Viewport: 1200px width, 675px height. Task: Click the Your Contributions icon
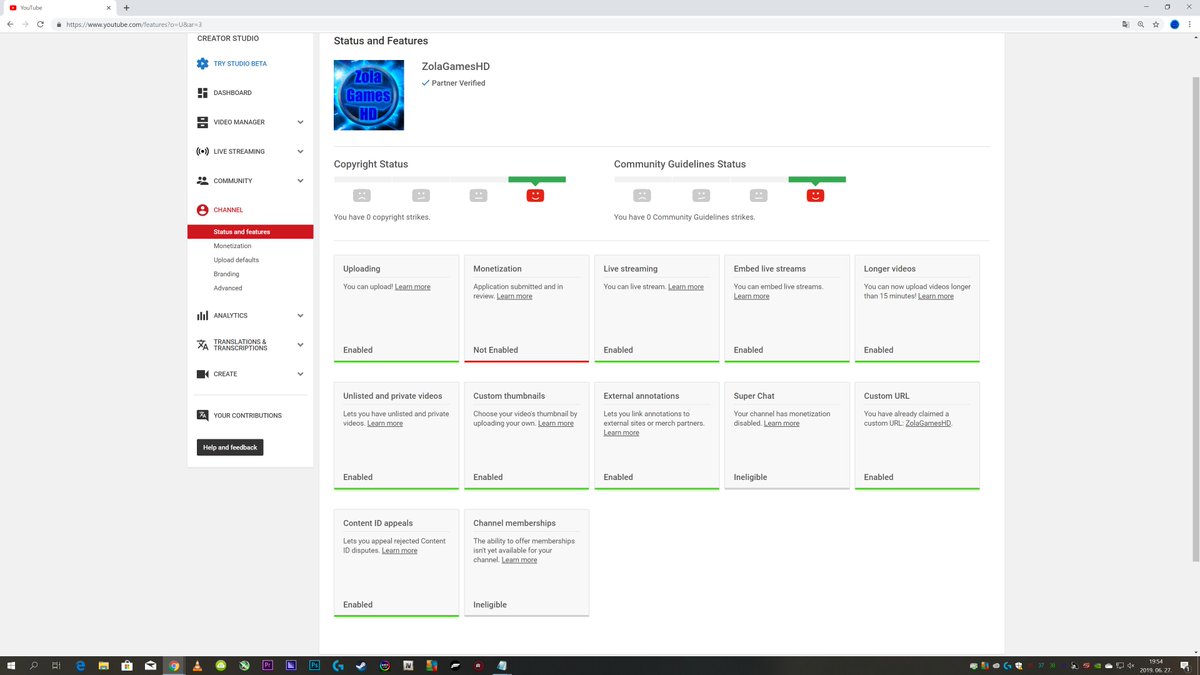click(x=203, y=415)
